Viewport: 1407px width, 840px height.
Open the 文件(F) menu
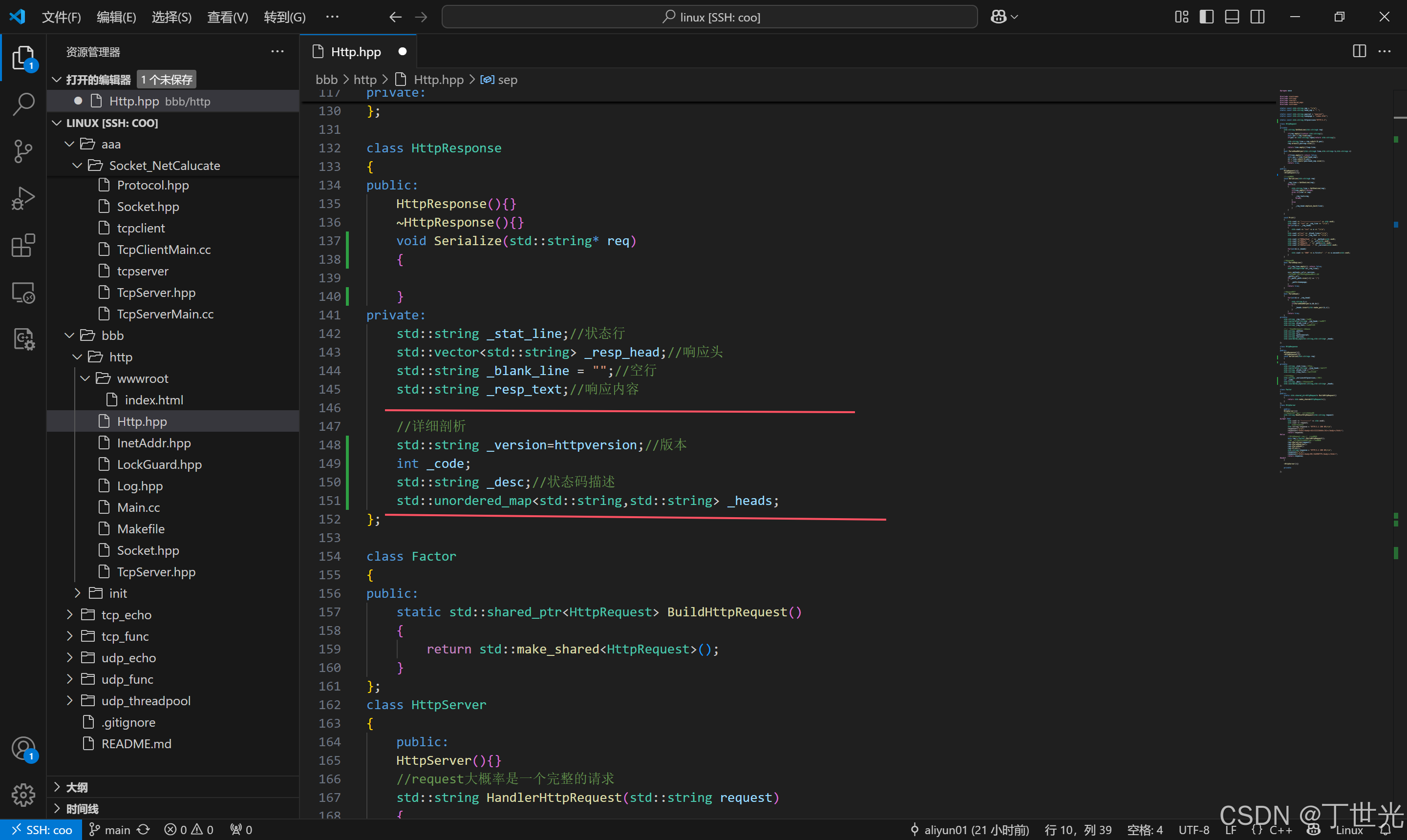[x=61, y=17]
